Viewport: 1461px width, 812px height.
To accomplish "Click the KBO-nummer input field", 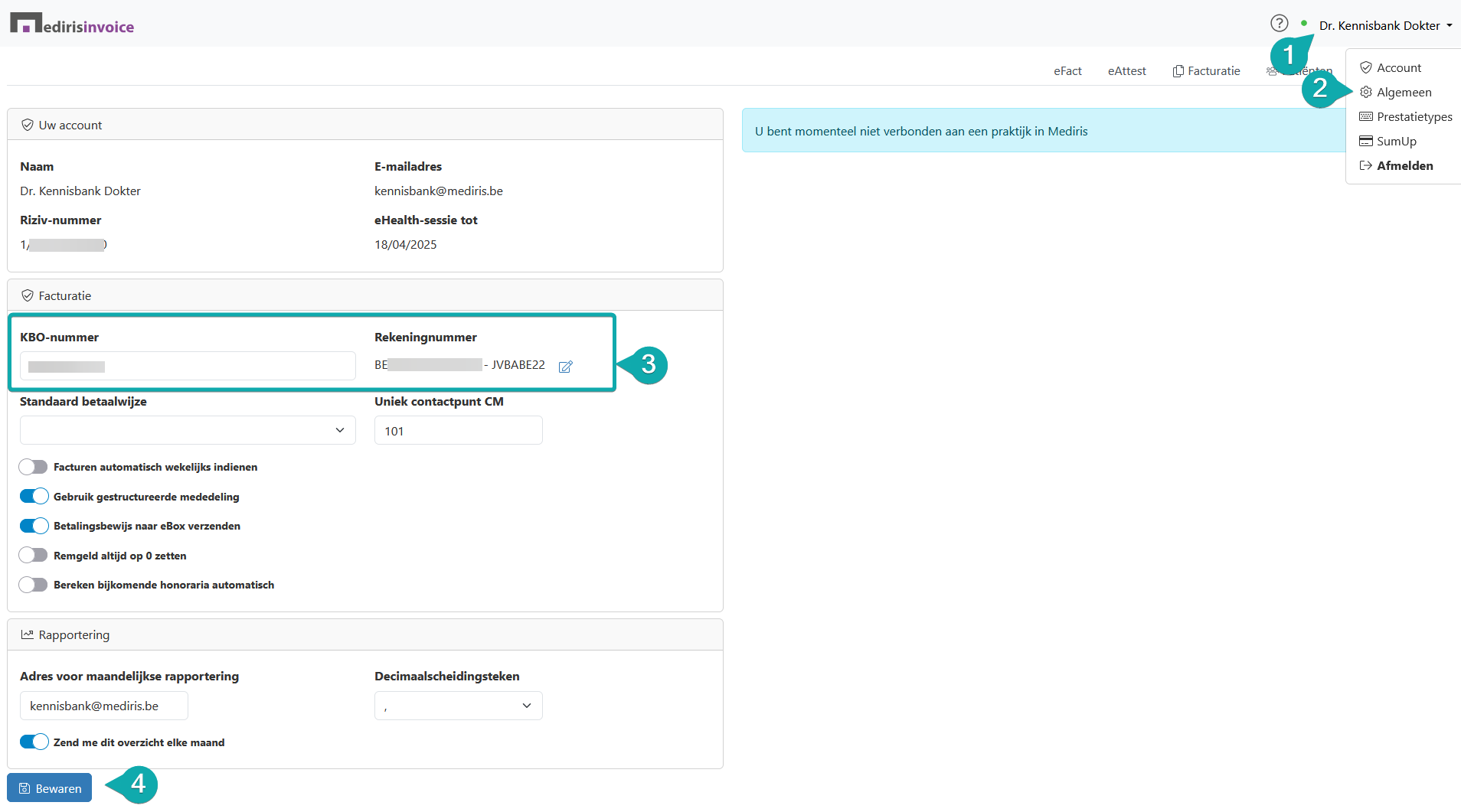I will tap(188, 366).
